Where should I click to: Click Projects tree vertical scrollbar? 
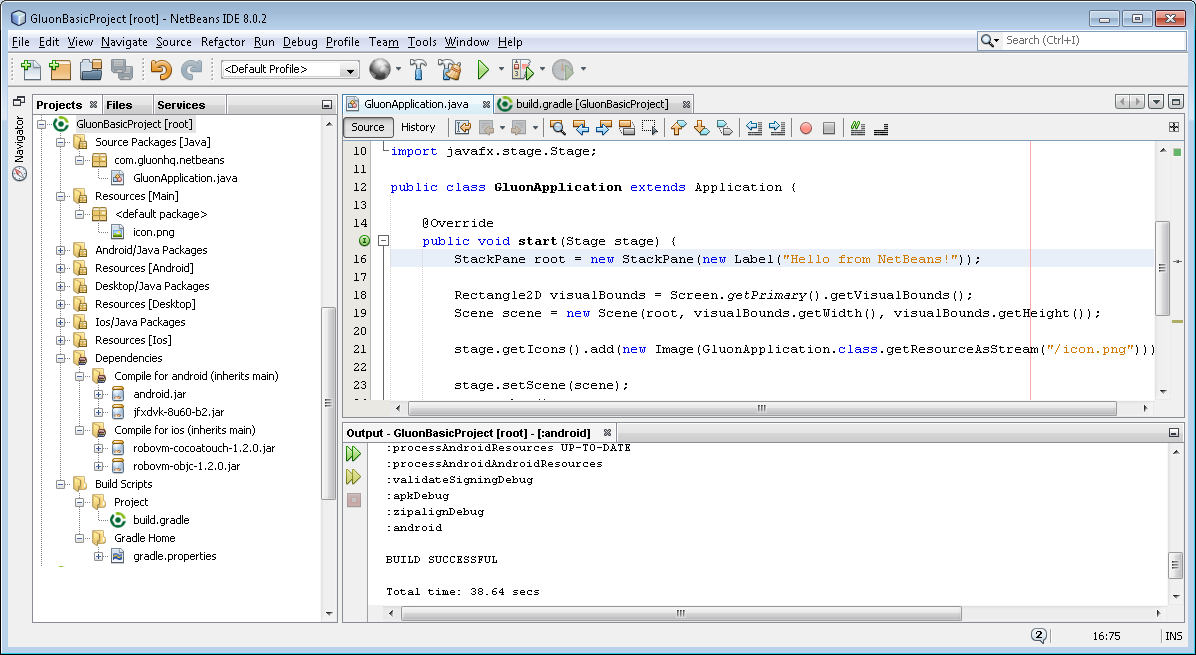(329, 403)
